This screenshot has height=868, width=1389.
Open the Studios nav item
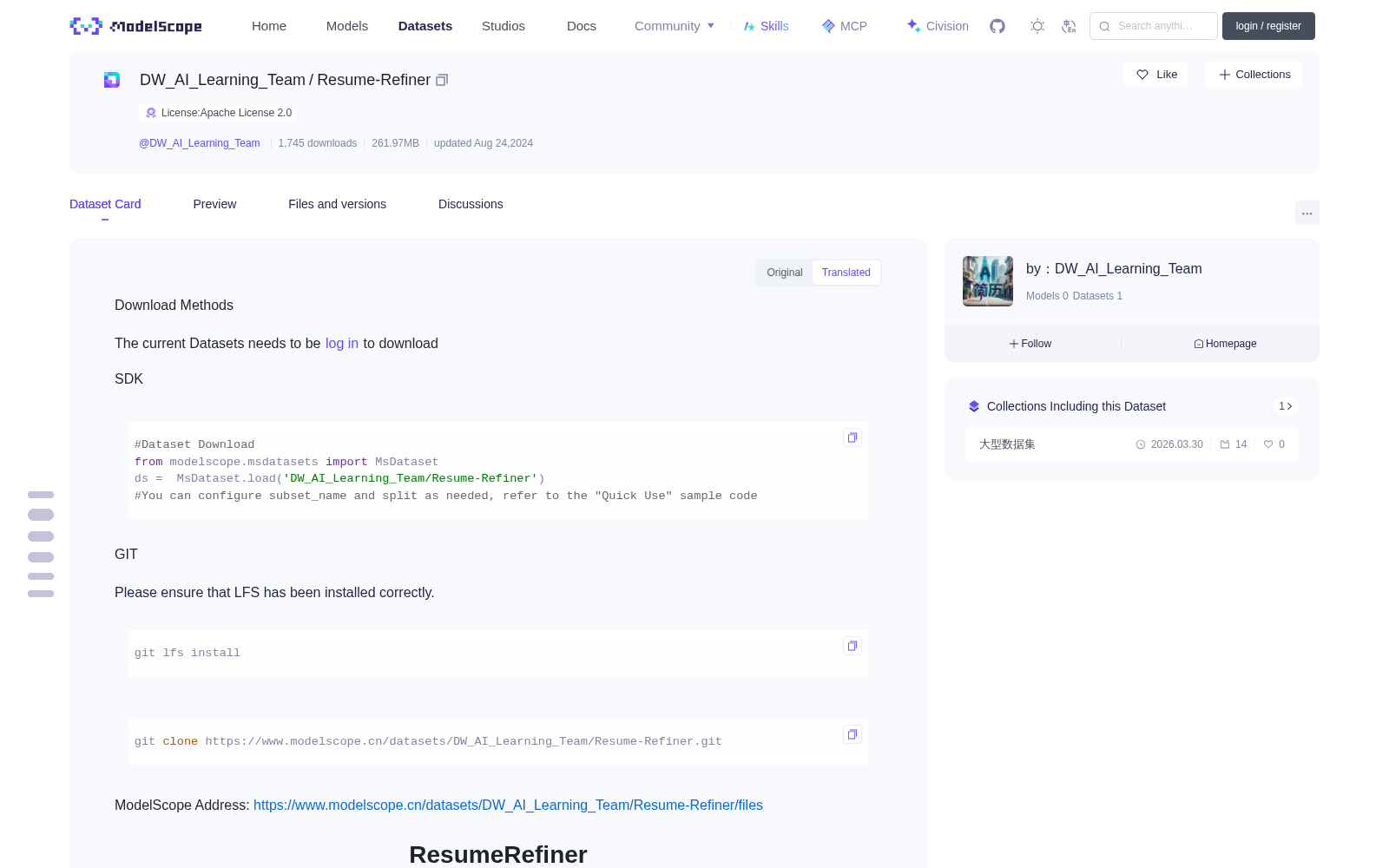[504, 26]
